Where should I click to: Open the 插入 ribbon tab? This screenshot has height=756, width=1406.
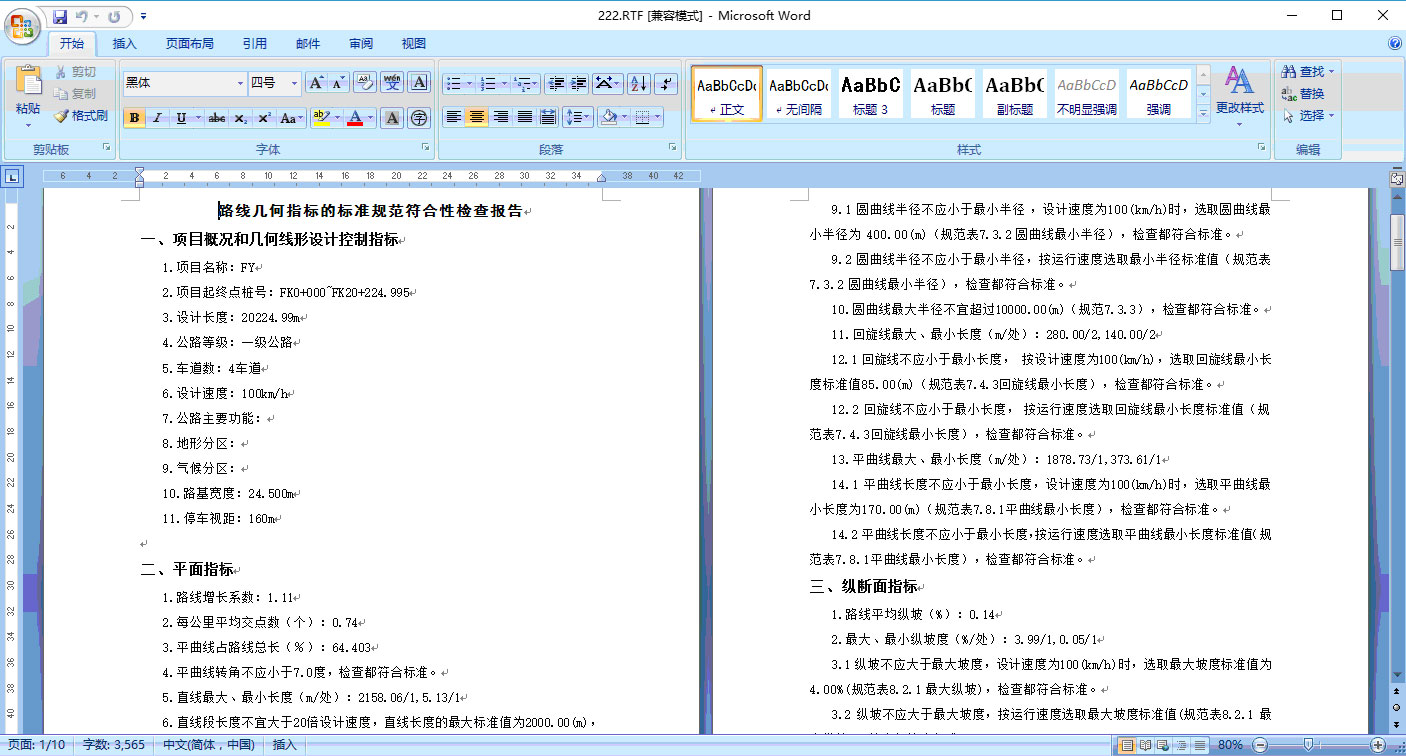(x=125, y=44)
